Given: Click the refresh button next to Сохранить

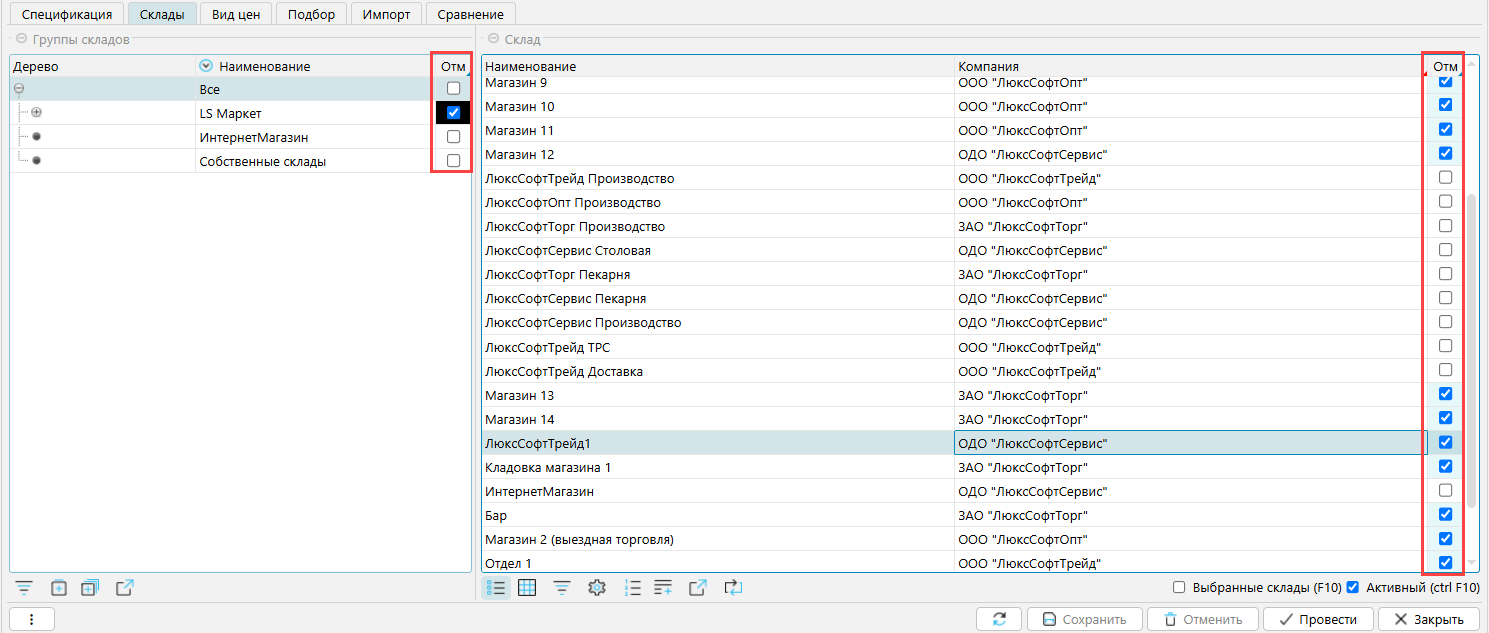Looking at the screenshot, I should pos(999,619).
